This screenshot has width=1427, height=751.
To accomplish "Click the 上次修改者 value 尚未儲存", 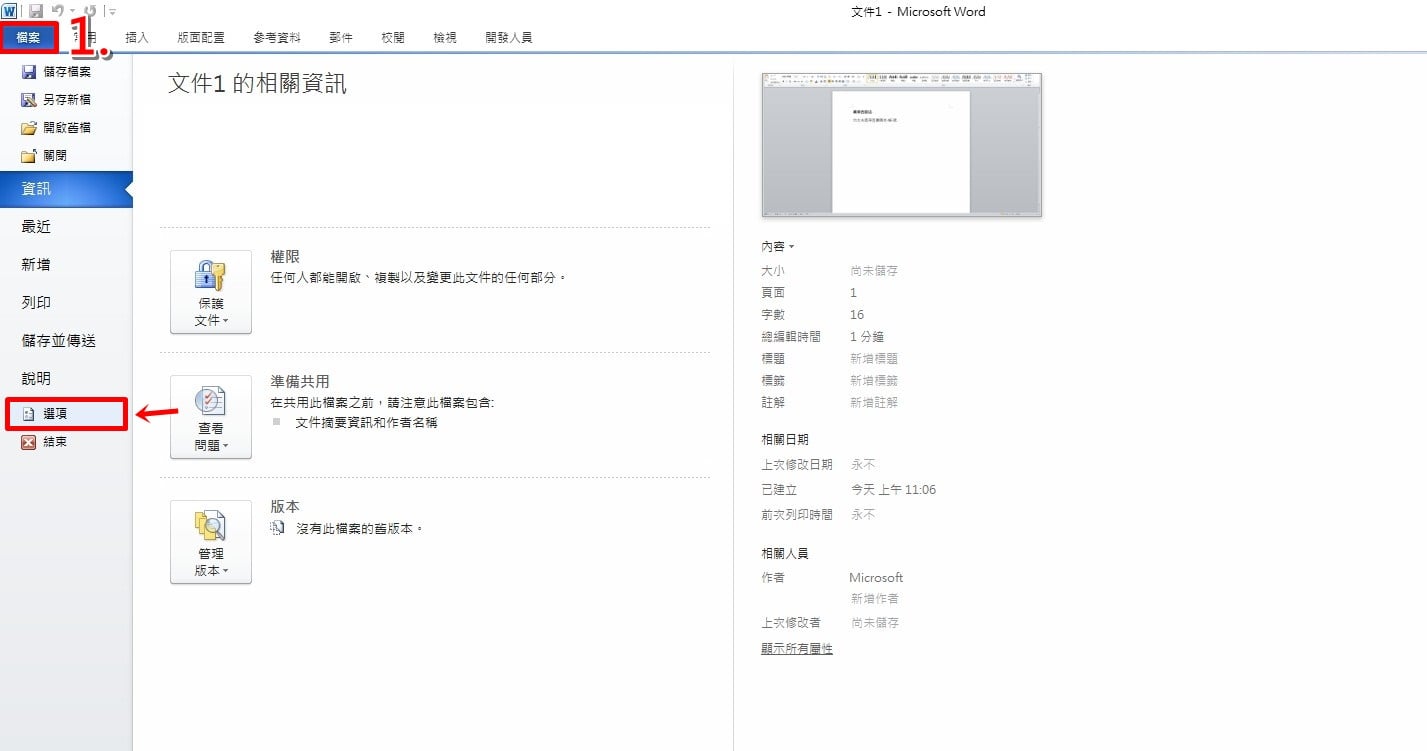I will click(874, 623).
